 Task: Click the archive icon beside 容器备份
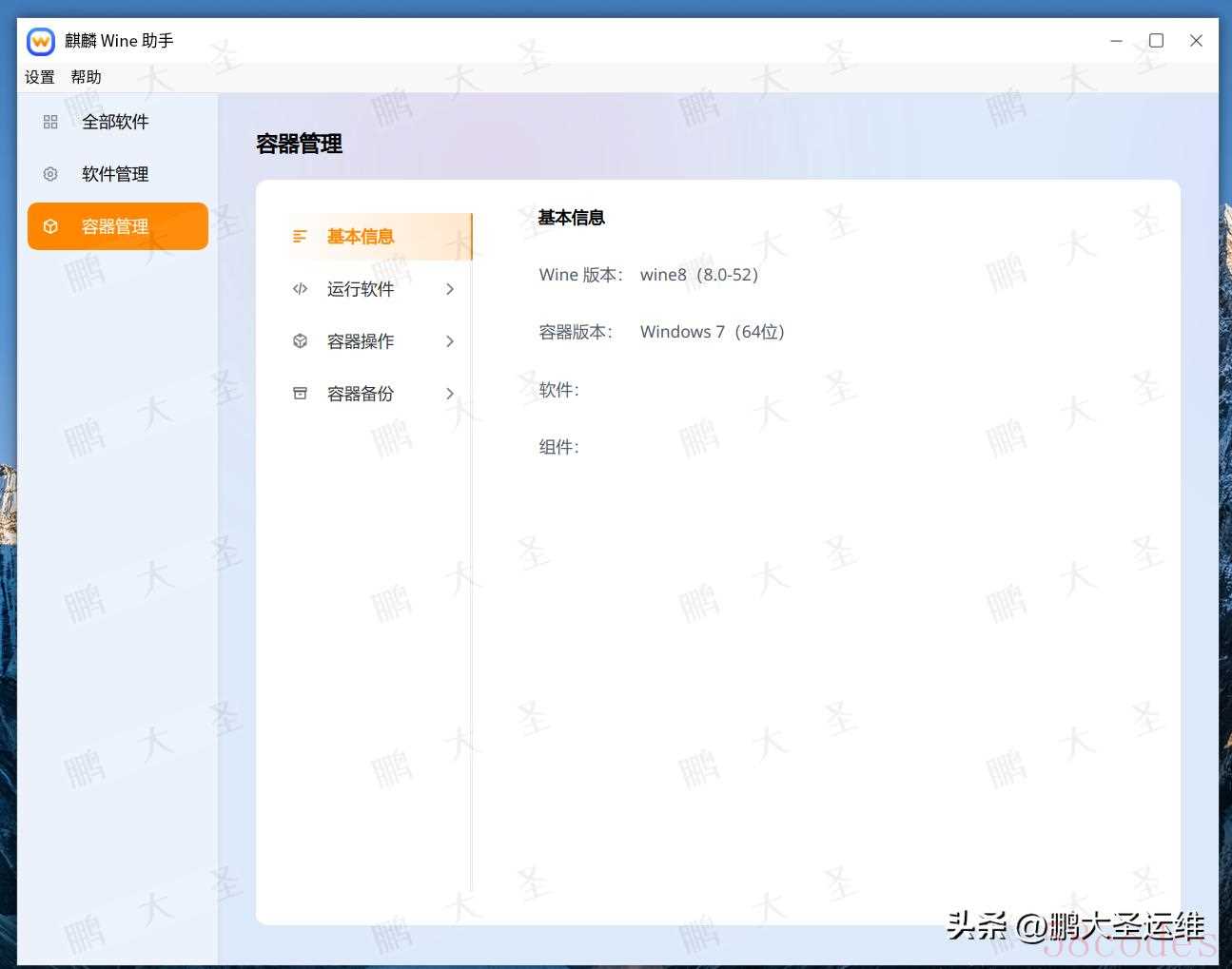tap(300, 394)
